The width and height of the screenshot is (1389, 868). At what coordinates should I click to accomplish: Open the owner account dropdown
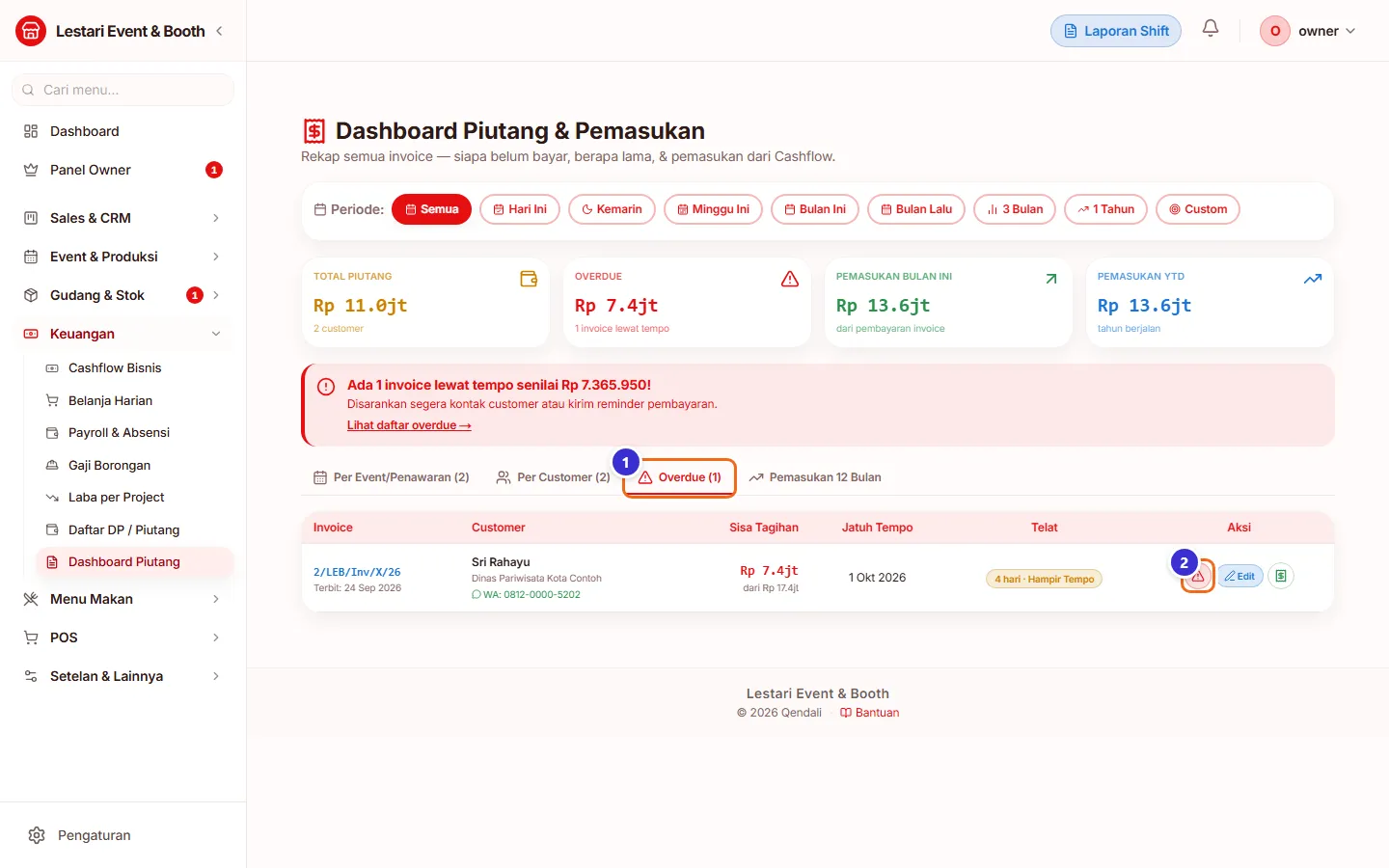coord(1308,31)
